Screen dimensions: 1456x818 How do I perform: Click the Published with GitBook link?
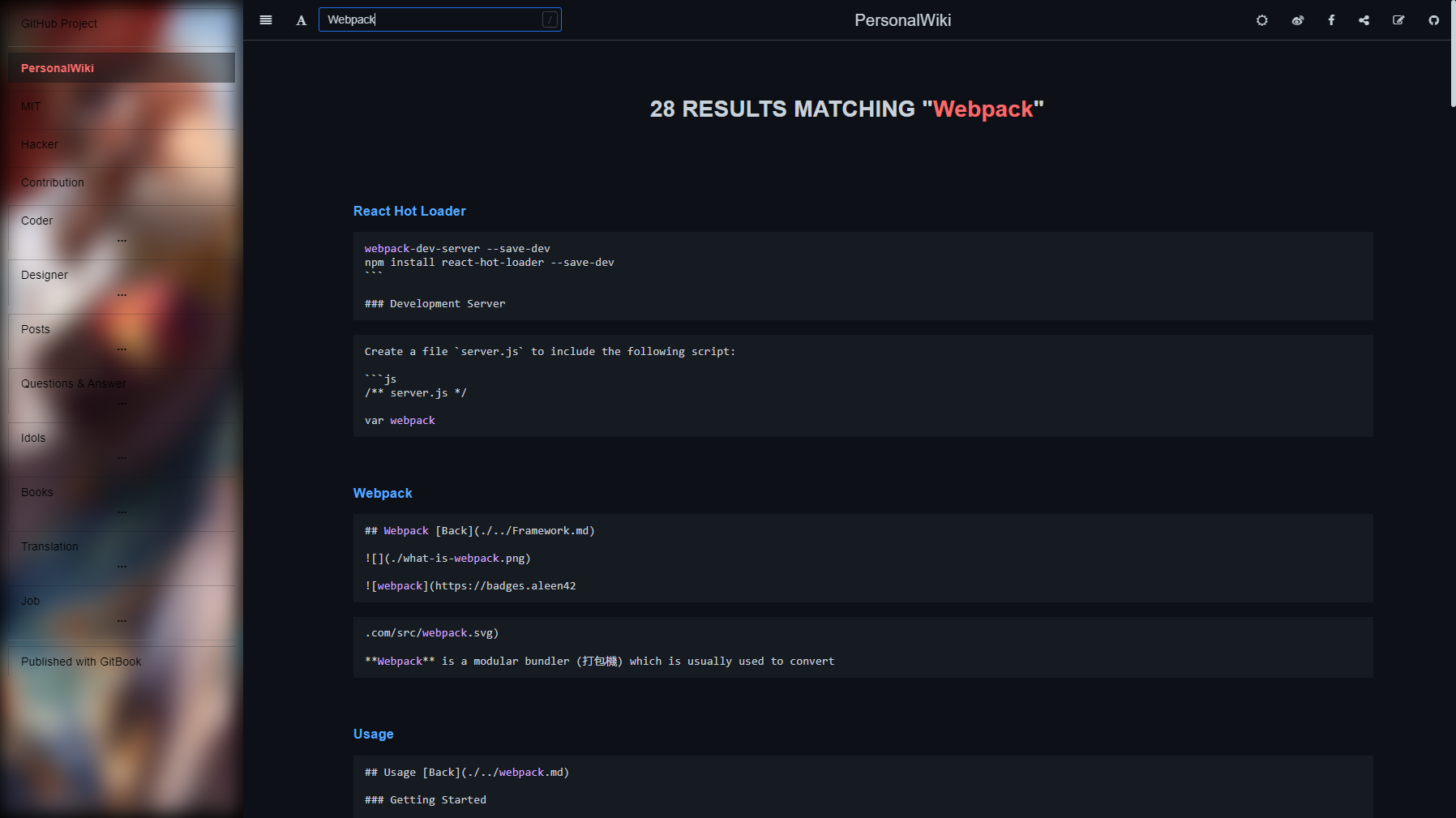tap(81, 662)
